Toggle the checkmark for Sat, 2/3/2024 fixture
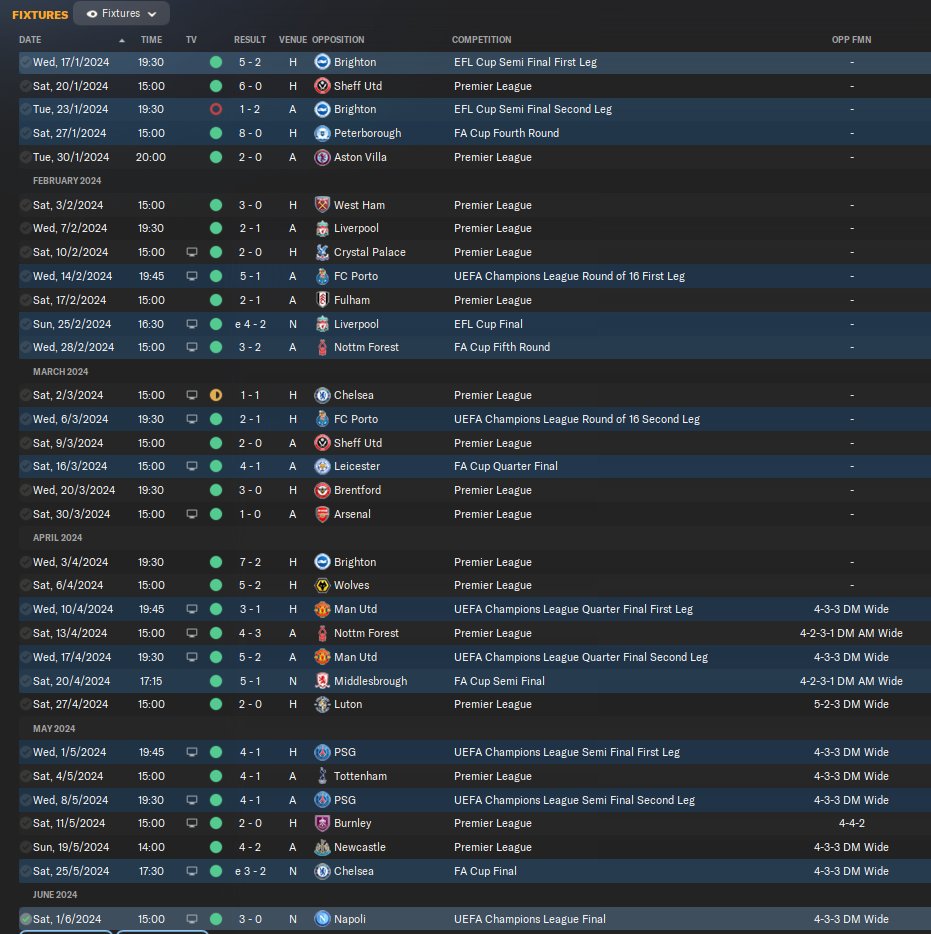This screenshot has height=934, width=931. click(26, 395)
